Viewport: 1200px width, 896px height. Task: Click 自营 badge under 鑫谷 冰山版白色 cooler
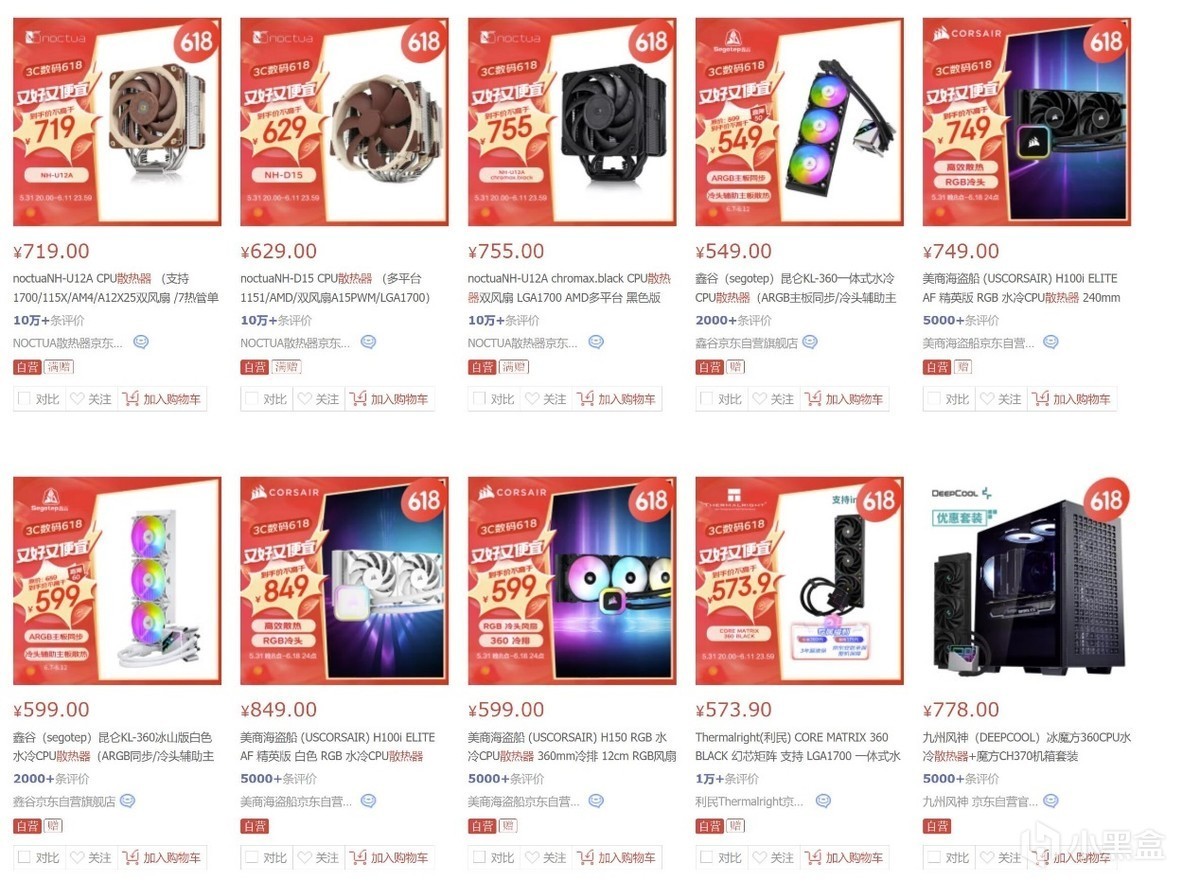tap(27, 826)
